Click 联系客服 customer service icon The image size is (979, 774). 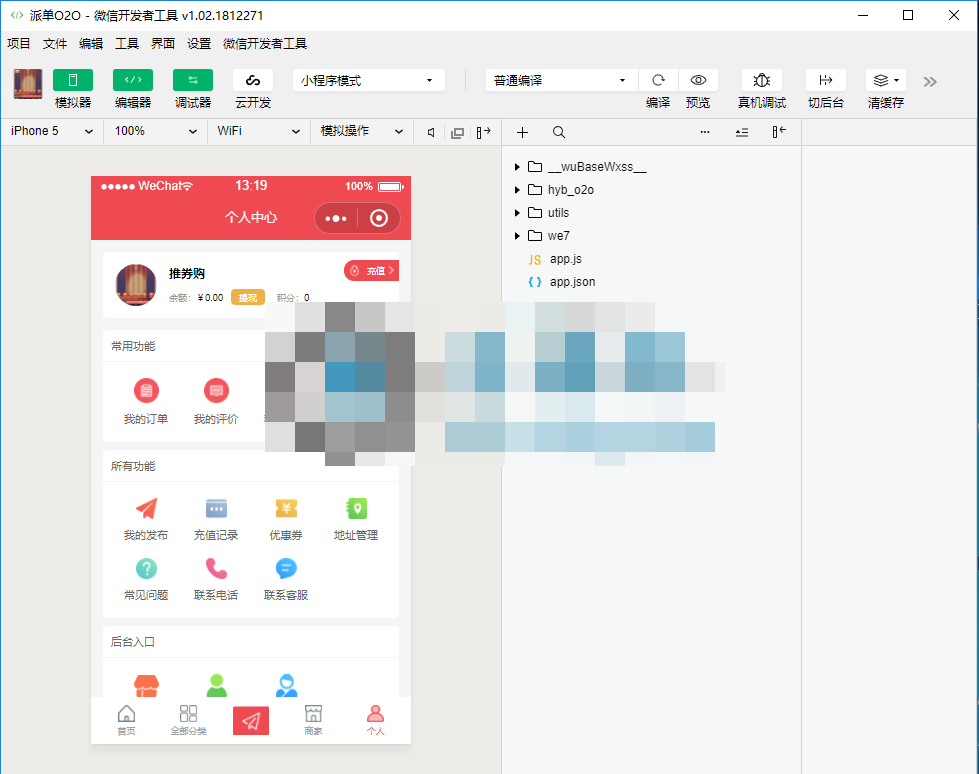click(286, 569)
